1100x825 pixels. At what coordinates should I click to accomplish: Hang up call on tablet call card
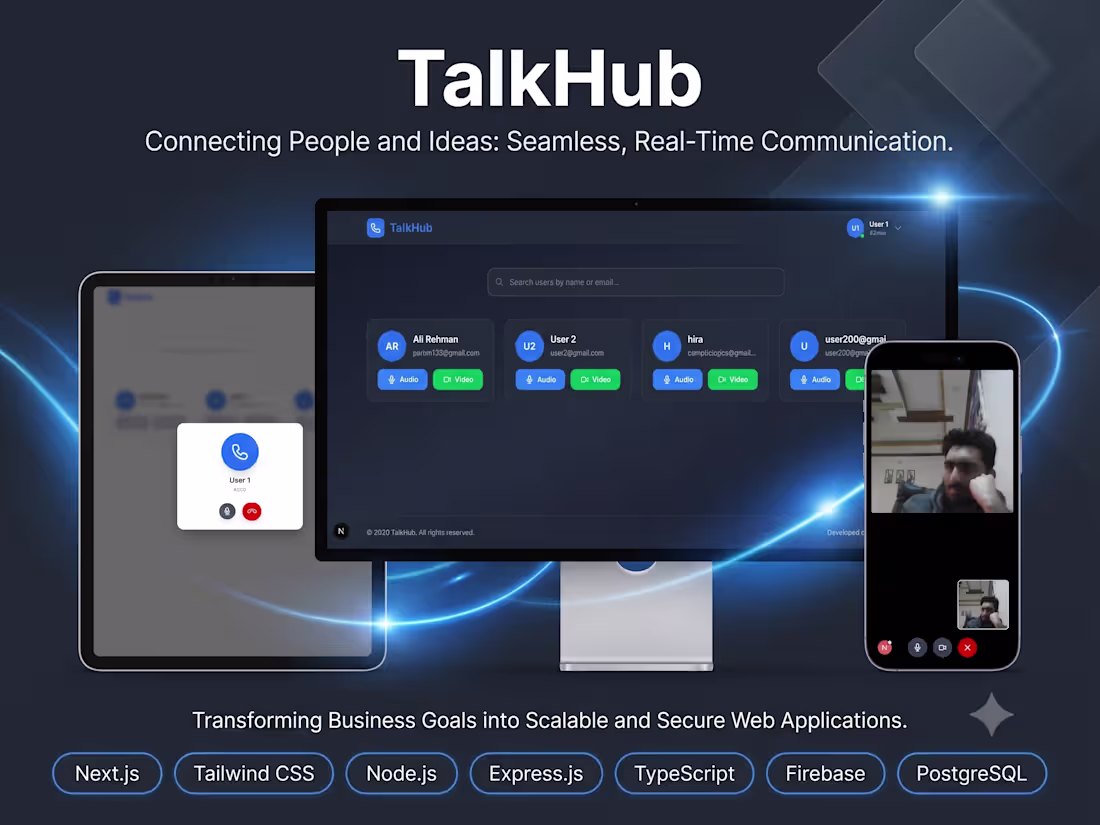pos(252,511)
